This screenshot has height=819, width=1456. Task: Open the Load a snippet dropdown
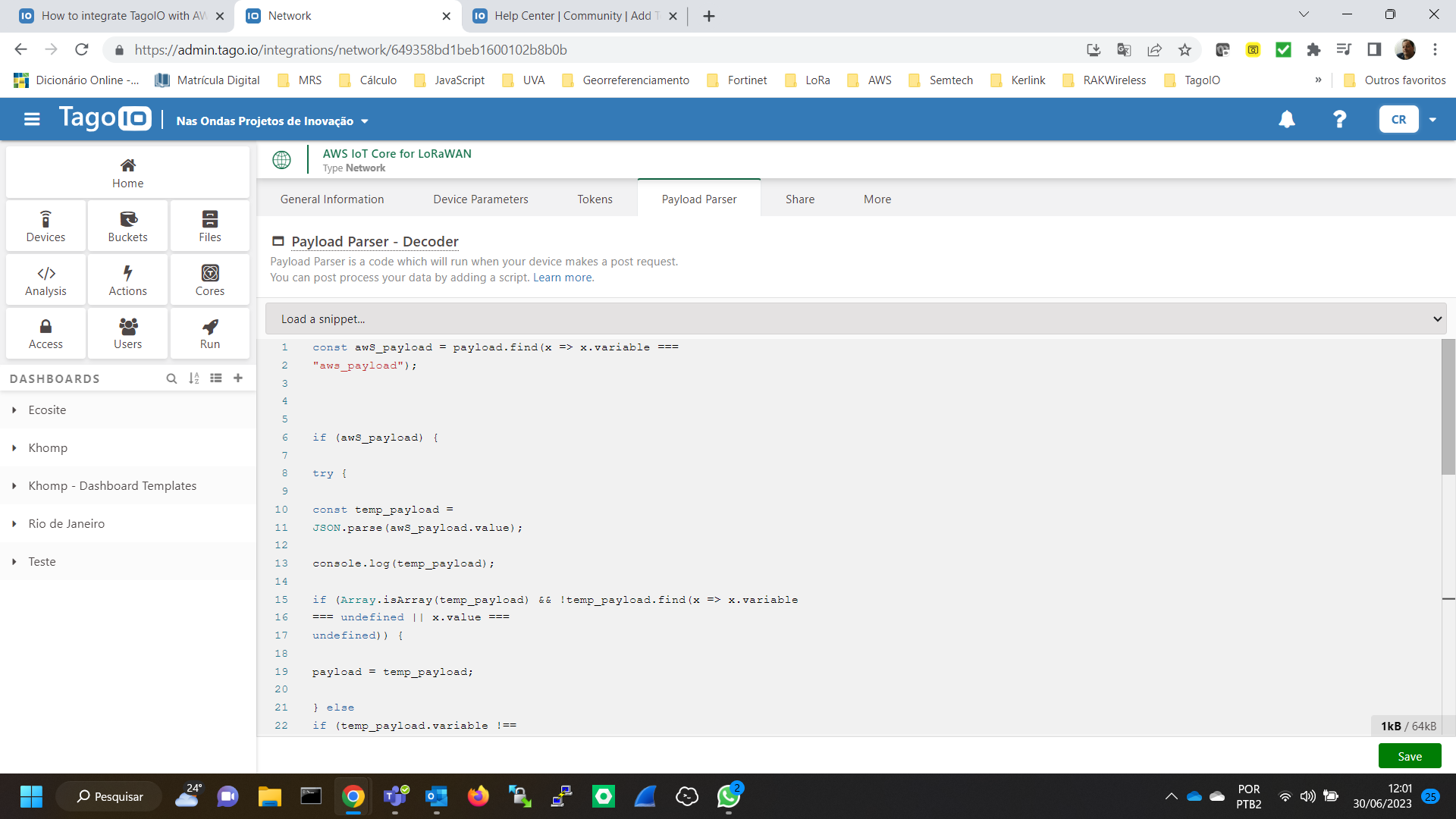click(x=855, y=319)
